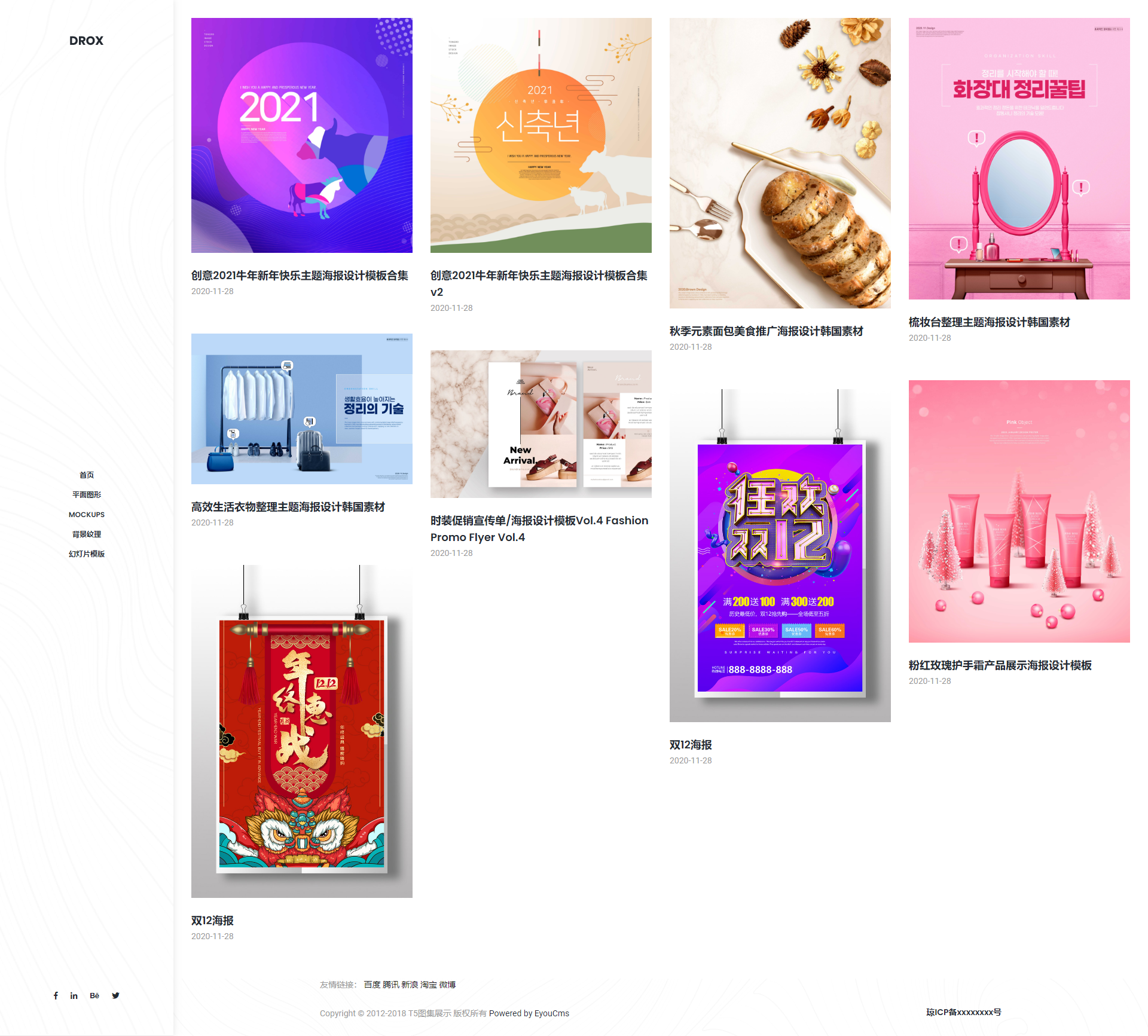Click the LinkedIn icon in footer

75,996
